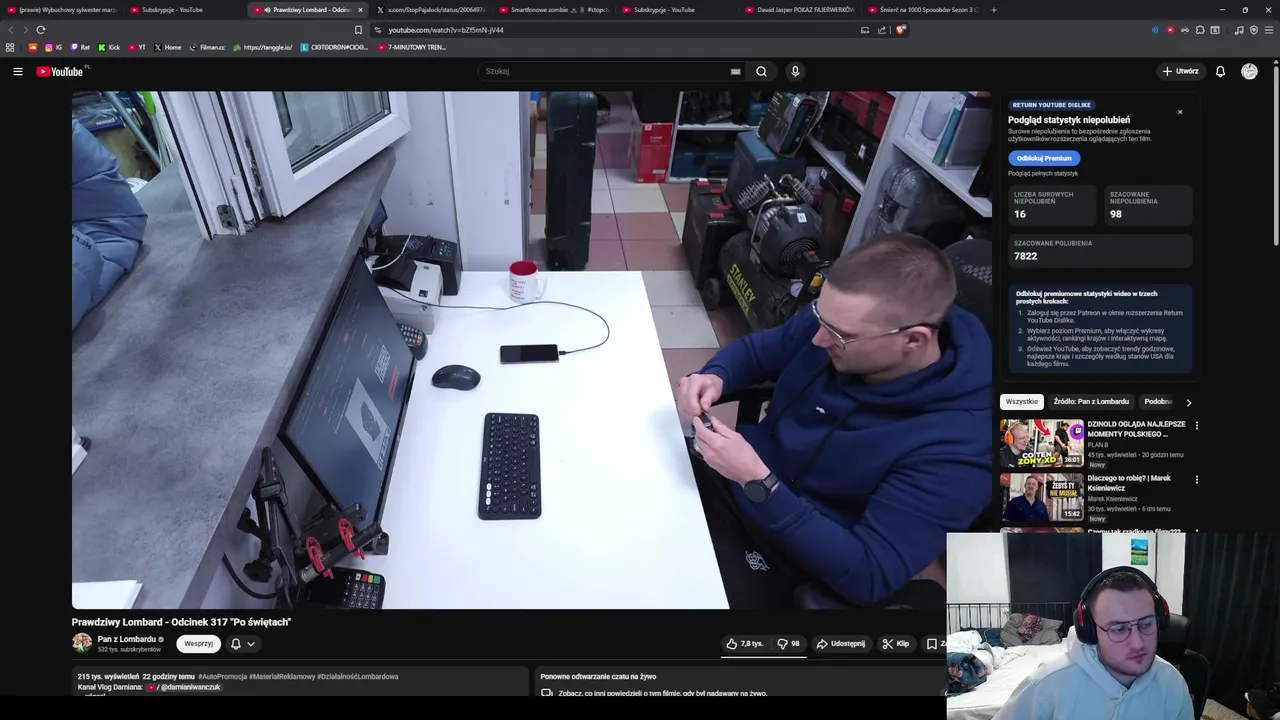Reload the page in browser
This screenshot has width=1280, height=720.
point(41,30)
